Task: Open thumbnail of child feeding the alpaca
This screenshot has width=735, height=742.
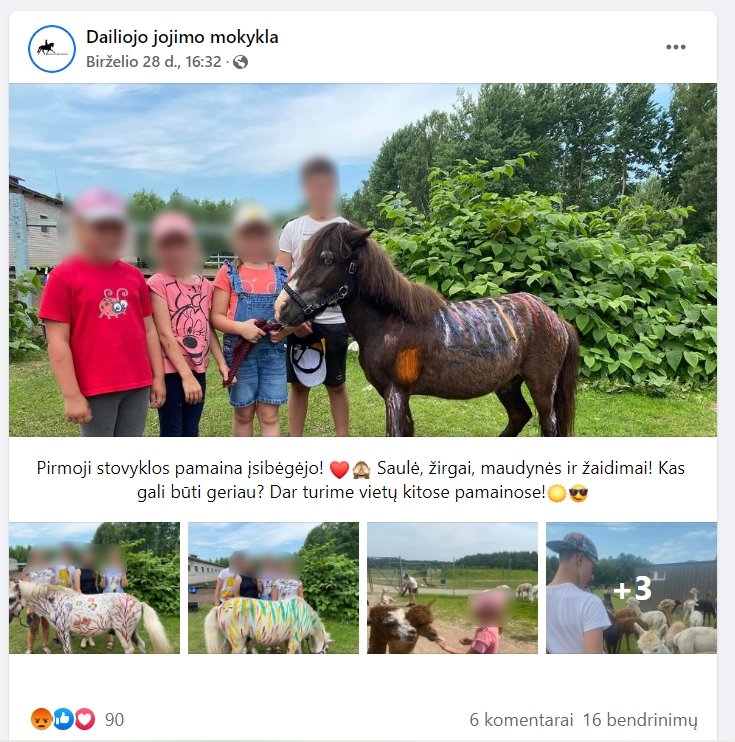Action: tap(452, 588)
